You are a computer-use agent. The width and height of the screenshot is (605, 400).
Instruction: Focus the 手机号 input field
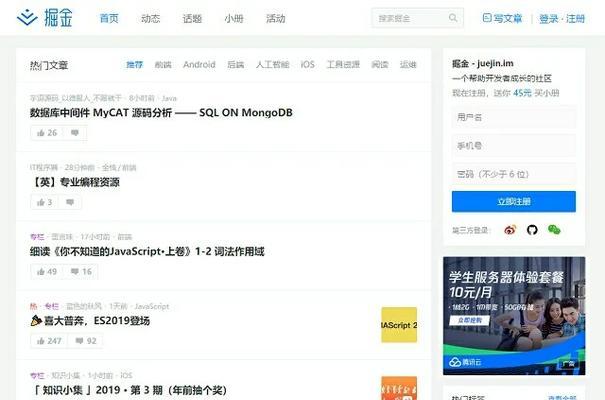(x=514, y=146)
